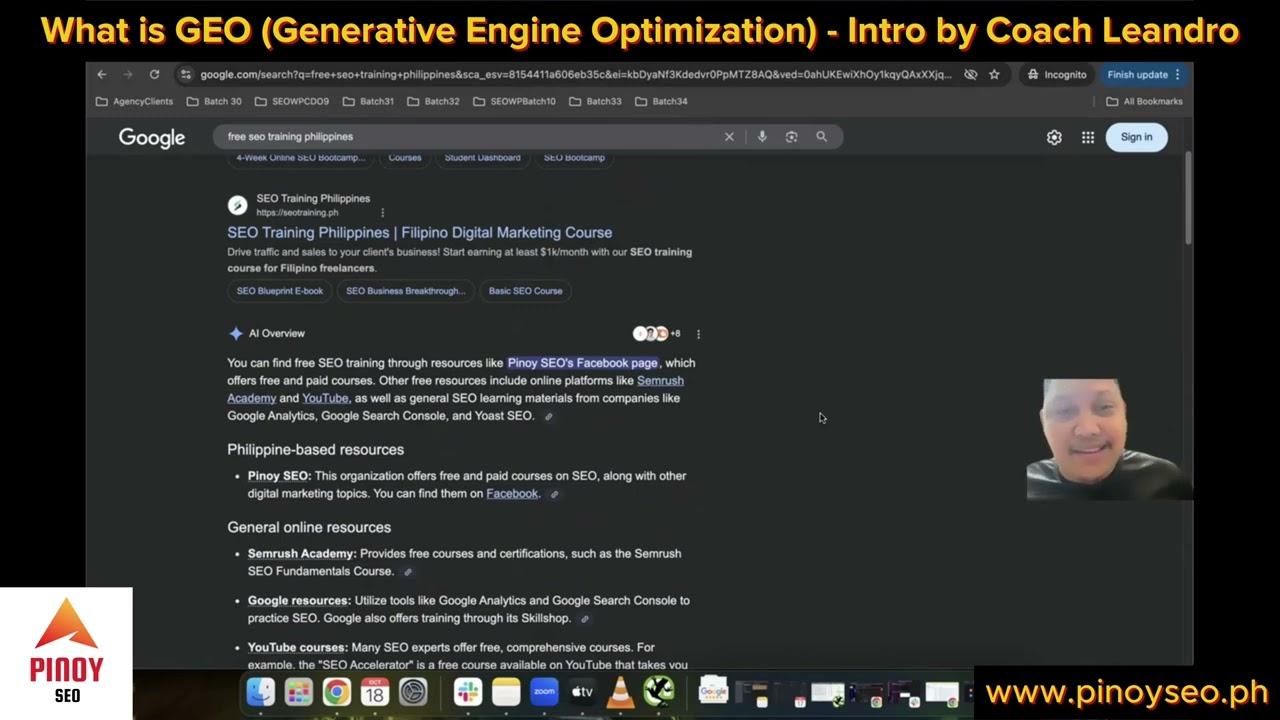Open the Batch33 bookmark folder
Viewport: 1280px width, 720px height.
coord(595,101)
